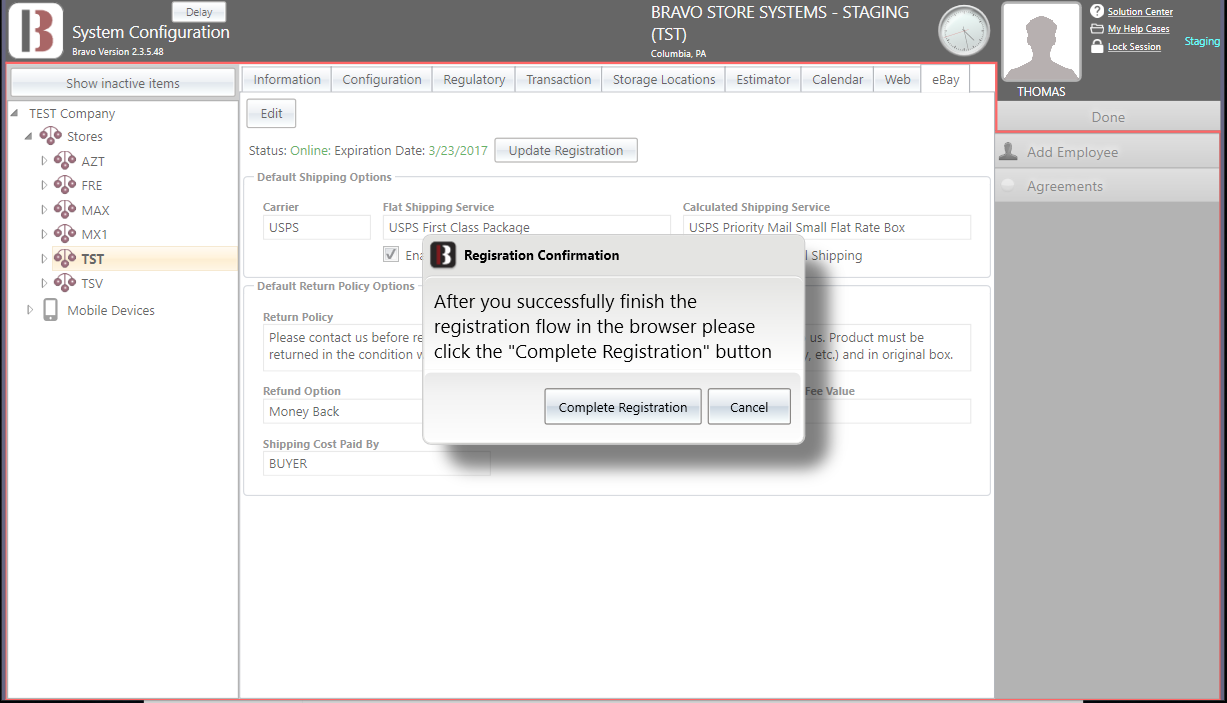Click Show inactive items button
The image size is (1227, 703).
pyautogui.click(x=123, y=83)
